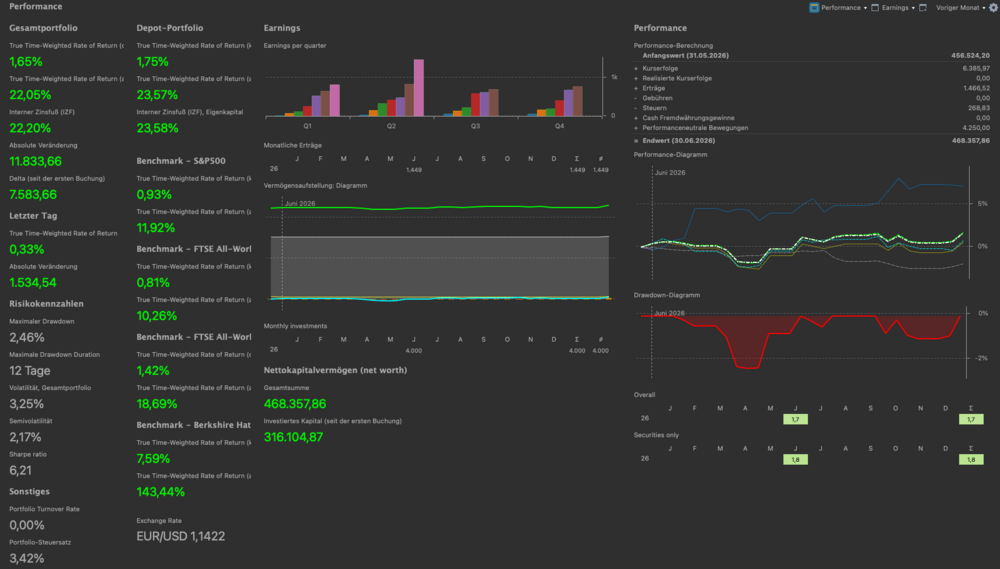This screenshot has width=1000, height=569.
Task: Expand the Earnings dashboard dropdown arrow
Action: coord(913,8)
